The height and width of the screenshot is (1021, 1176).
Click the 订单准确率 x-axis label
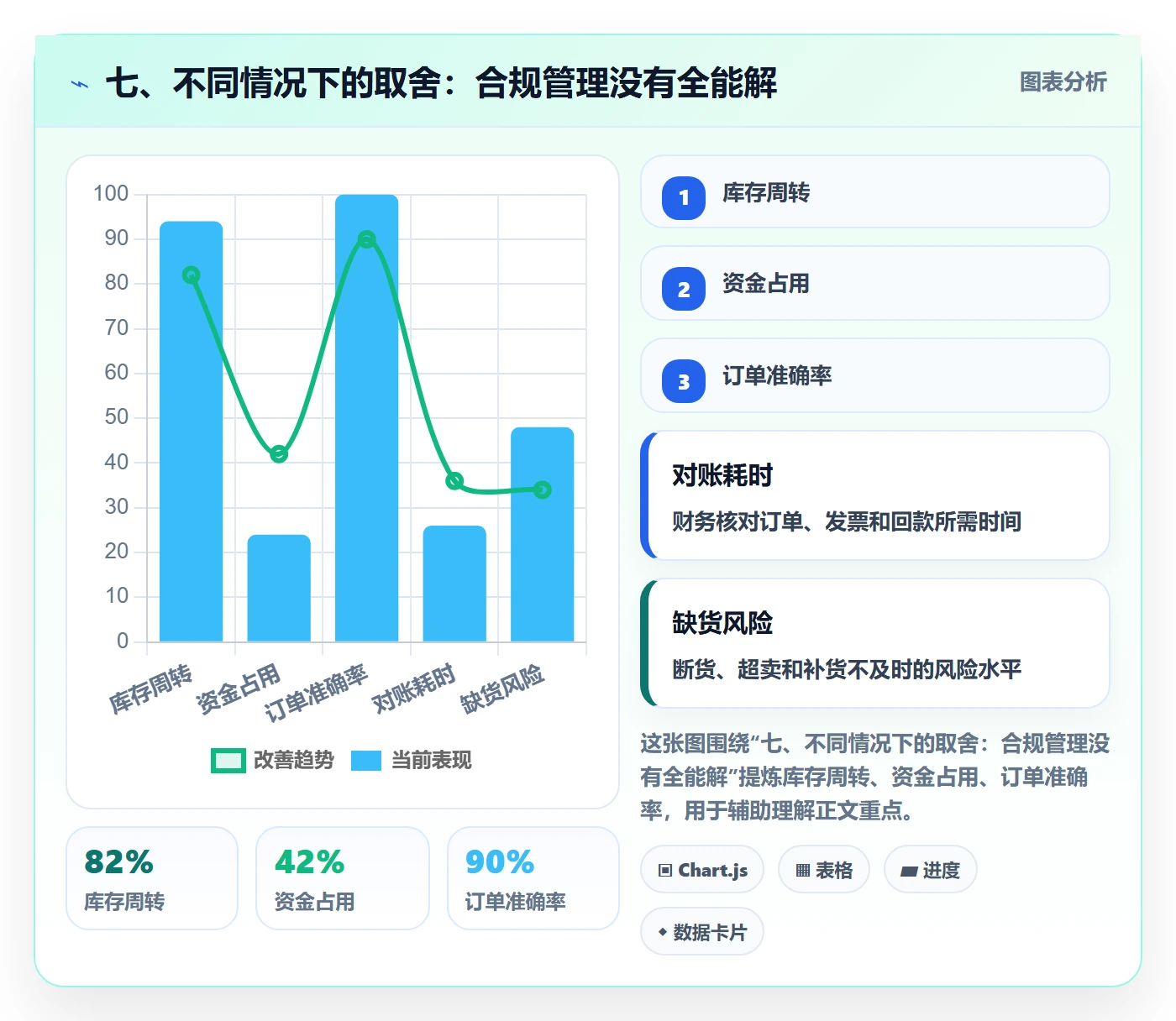click(x=317, y=693)
